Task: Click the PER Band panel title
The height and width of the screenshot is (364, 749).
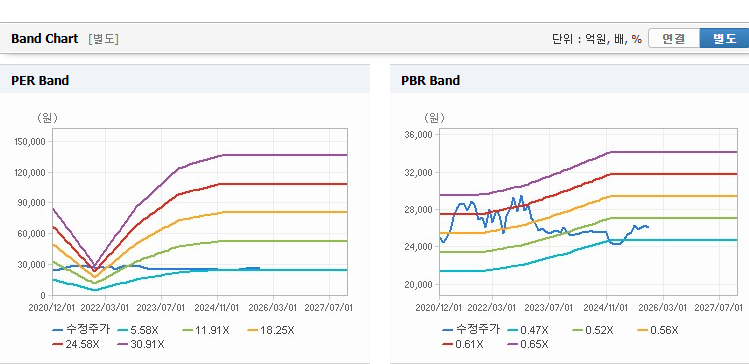Action: pos(40,80)
